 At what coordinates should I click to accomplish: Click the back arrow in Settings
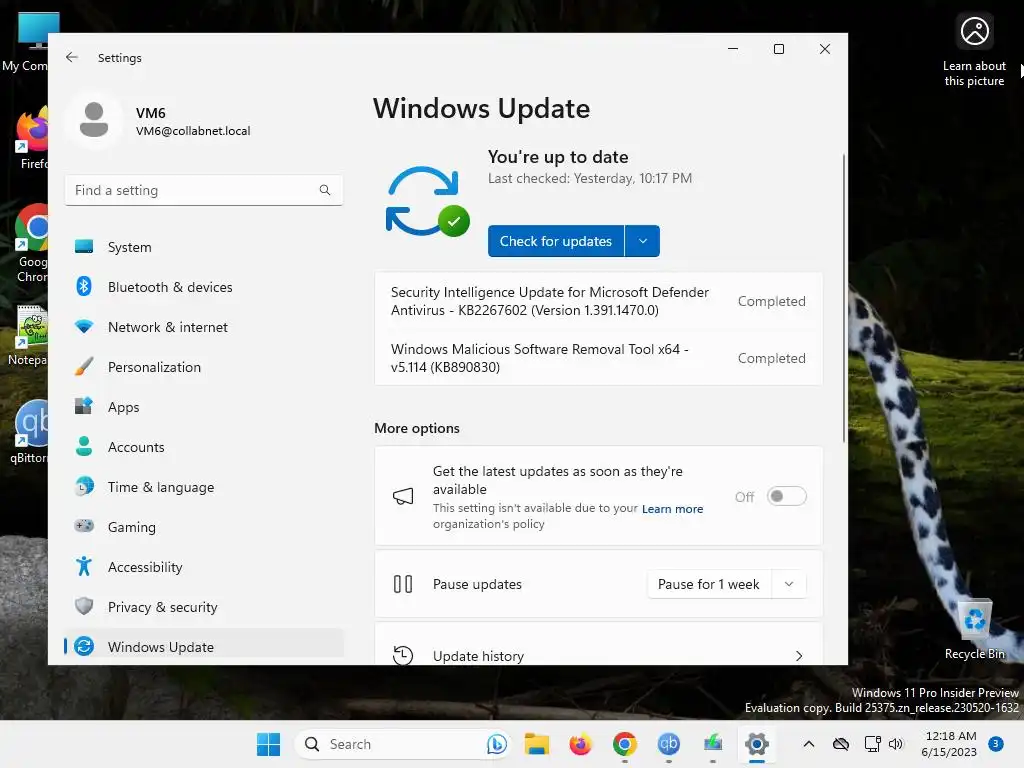coord(72,57)
